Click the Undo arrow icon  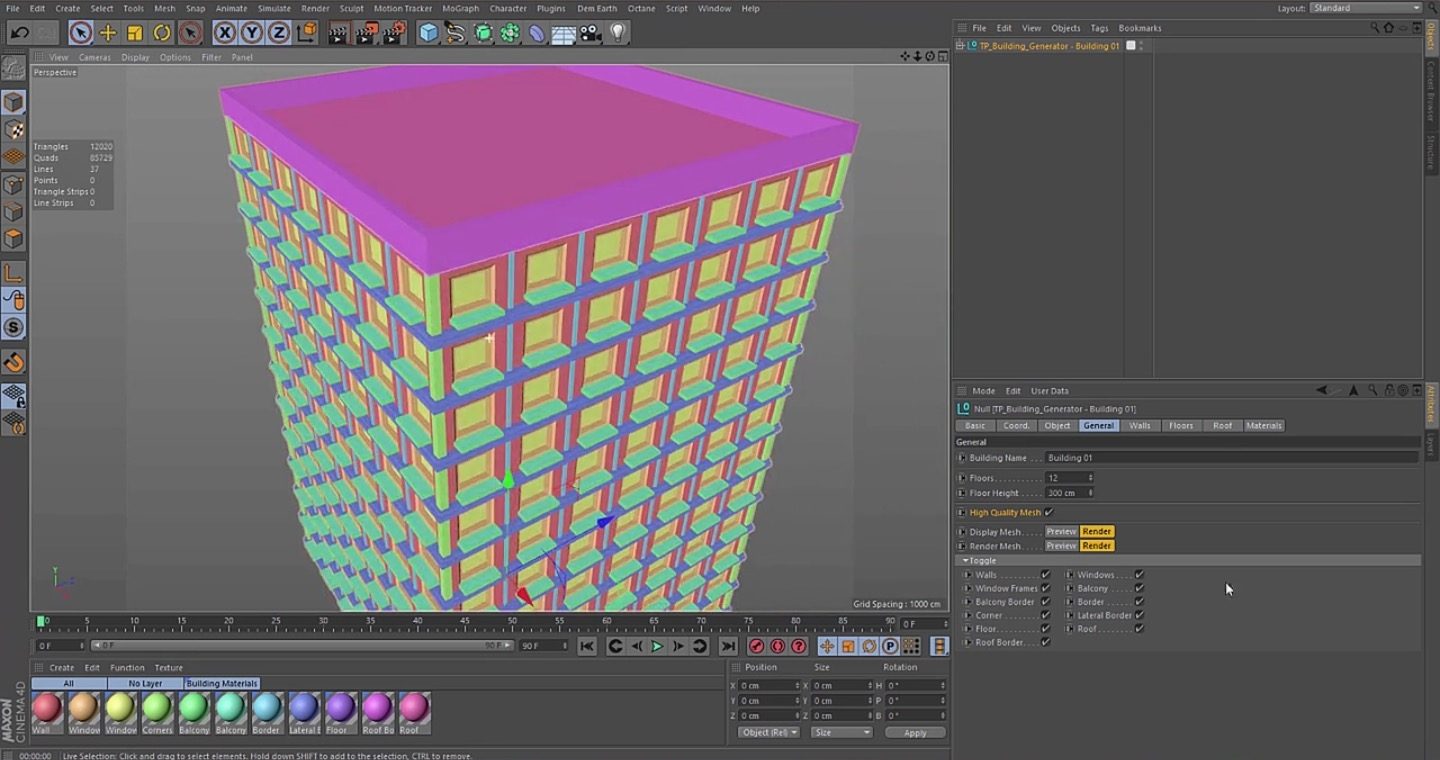click(x=19, y=33)
